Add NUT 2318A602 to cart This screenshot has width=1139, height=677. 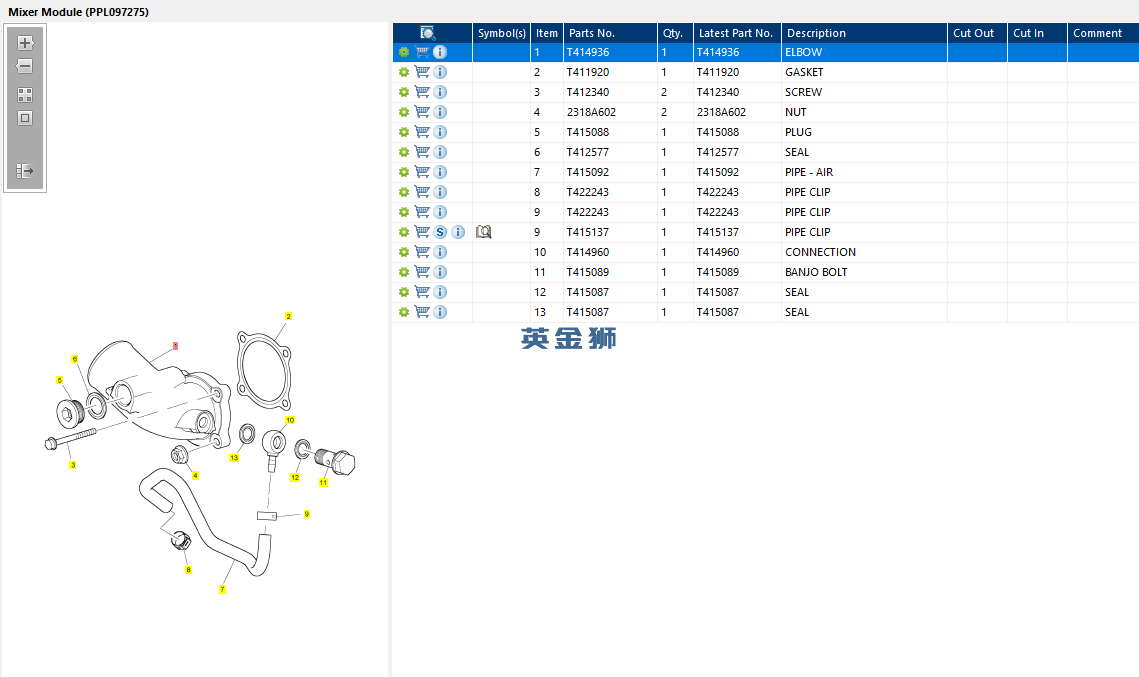422,112
